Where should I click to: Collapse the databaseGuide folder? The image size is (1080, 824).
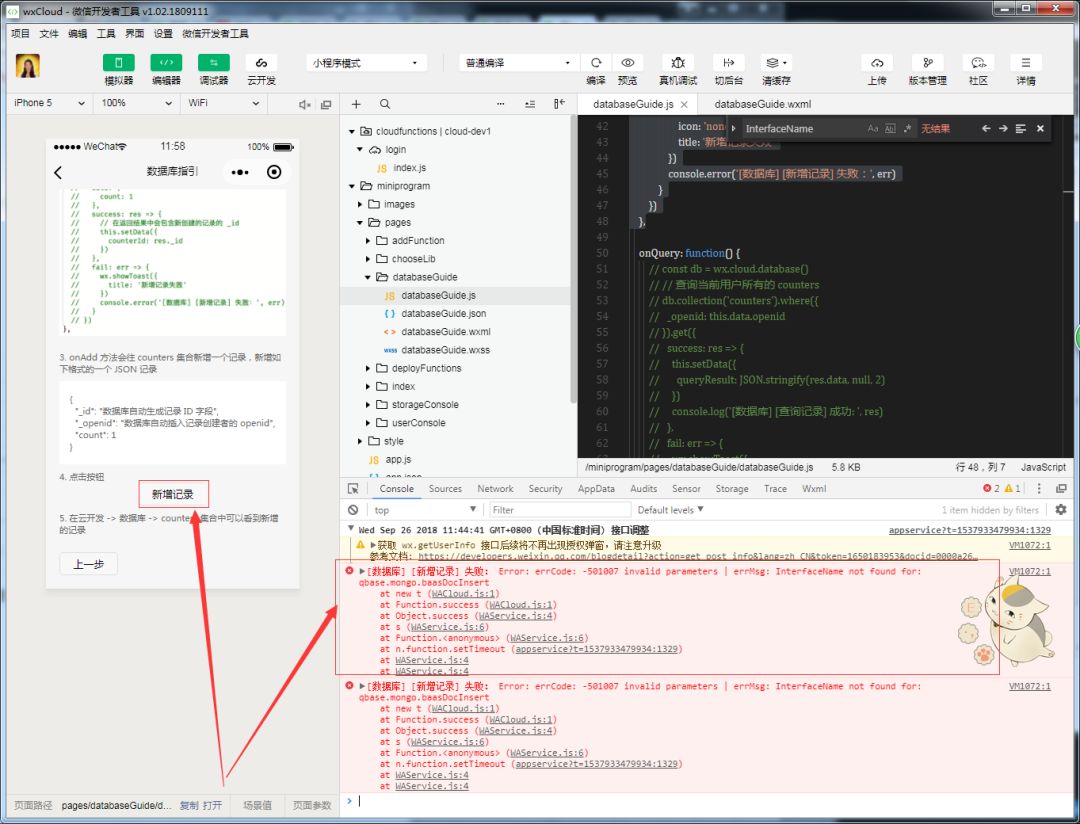click(368, 277)
